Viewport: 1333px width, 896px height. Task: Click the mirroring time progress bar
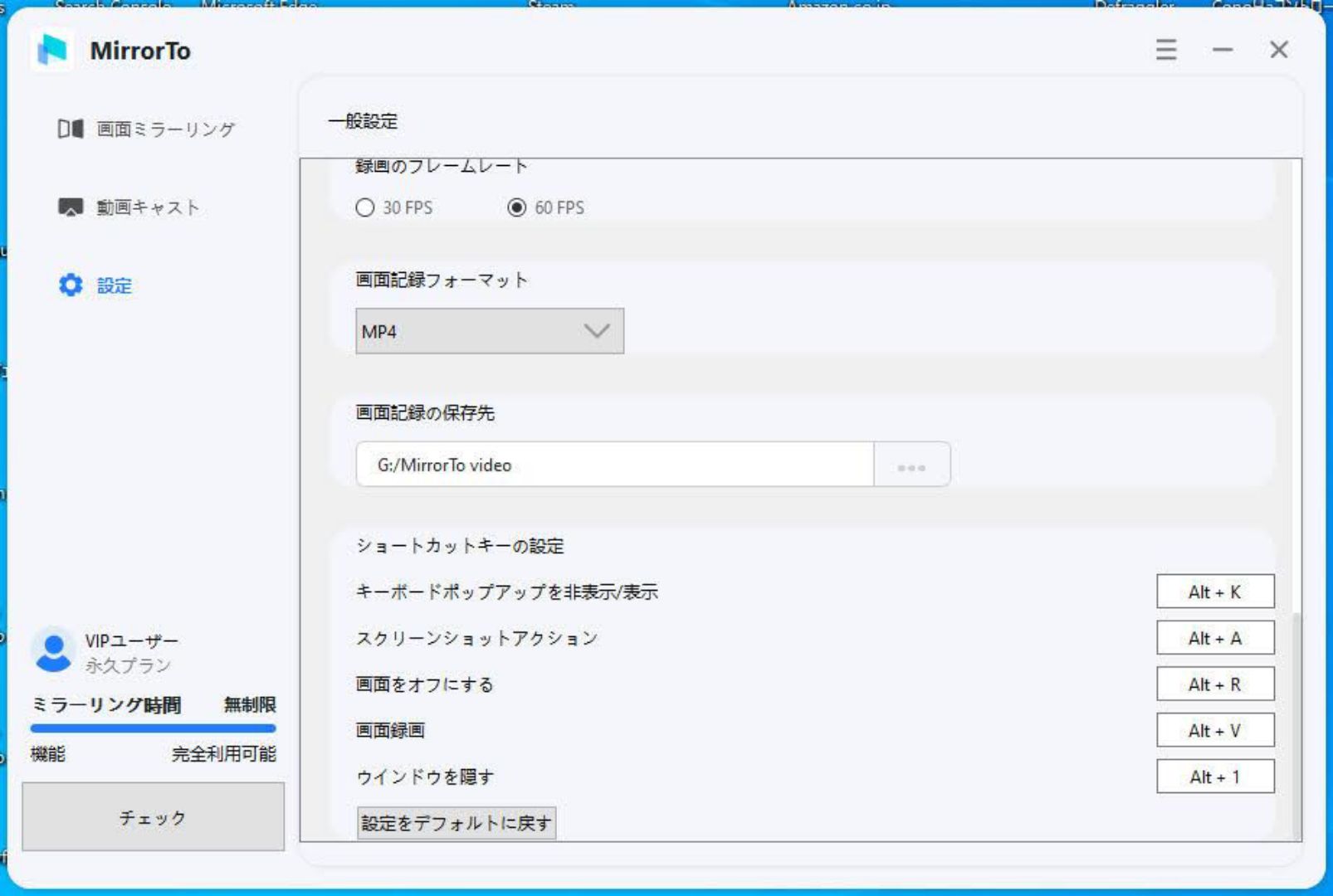coord(153,728)
